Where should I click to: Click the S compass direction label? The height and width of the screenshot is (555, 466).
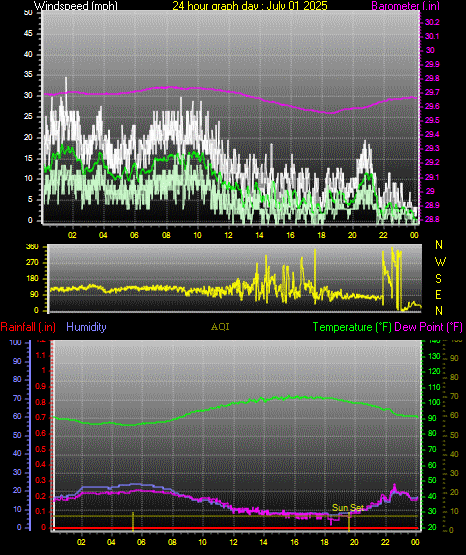438,279
